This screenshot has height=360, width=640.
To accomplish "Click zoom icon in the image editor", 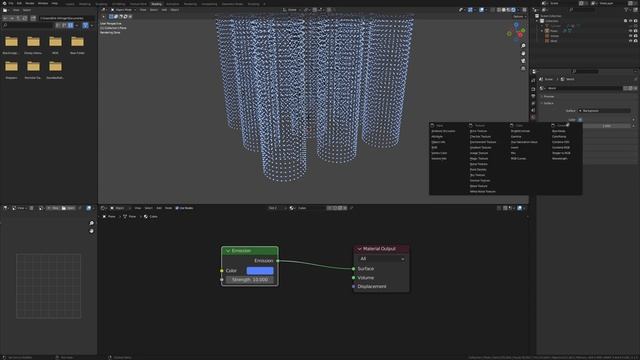I will point(91,223).
